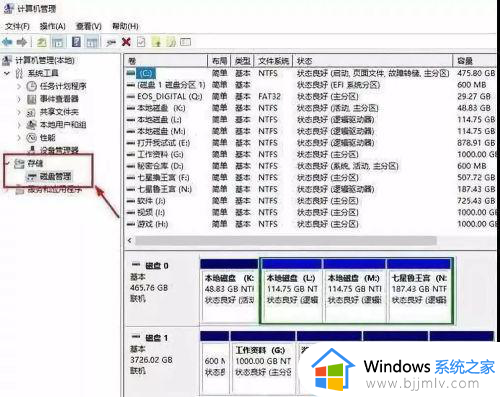Screen dimensions: 500x397
Task: Select the 磁盘 1 disk label
Action: click(157, 338)
